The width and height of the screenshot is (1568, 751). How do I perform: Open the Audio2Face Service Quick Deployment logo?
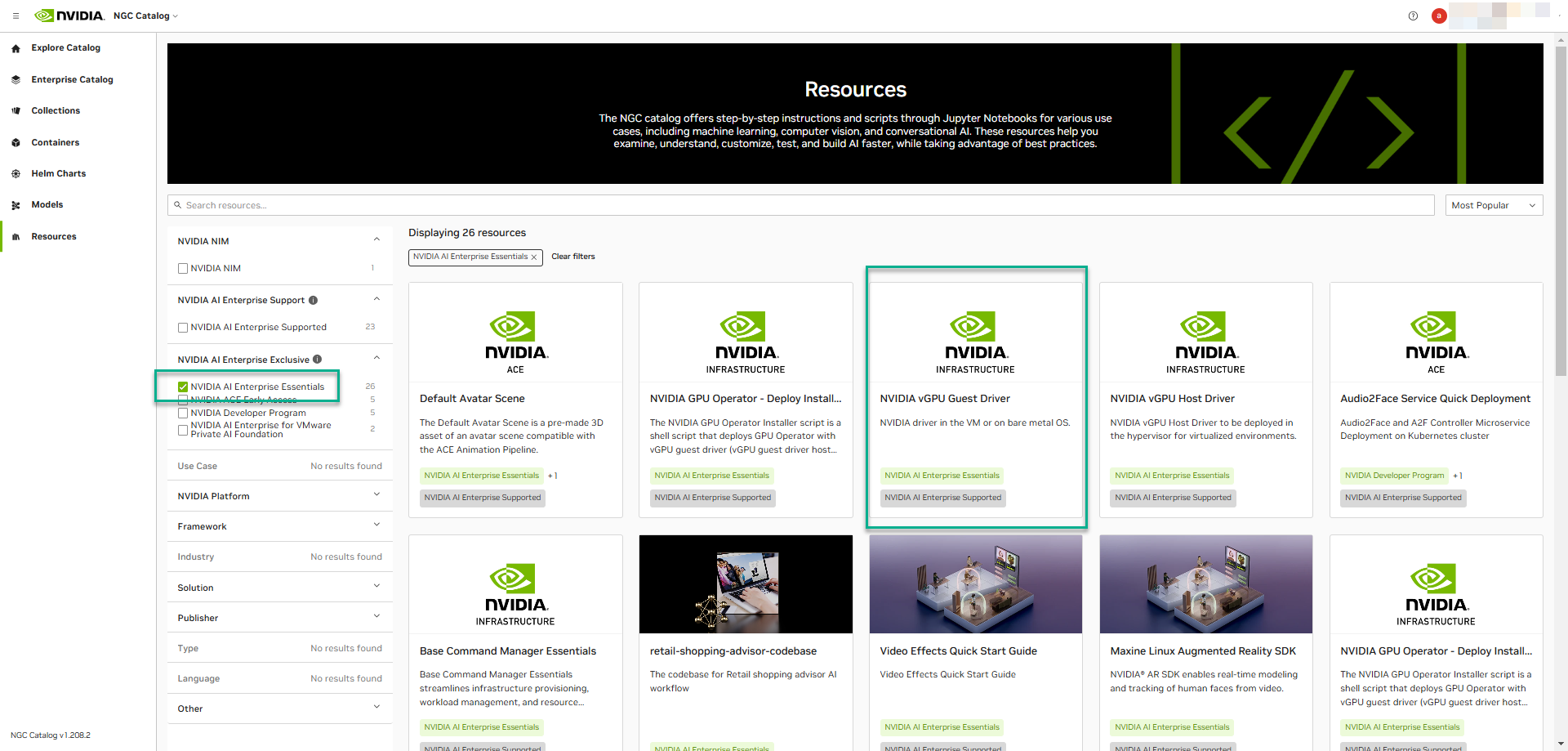pos(1436,342)
